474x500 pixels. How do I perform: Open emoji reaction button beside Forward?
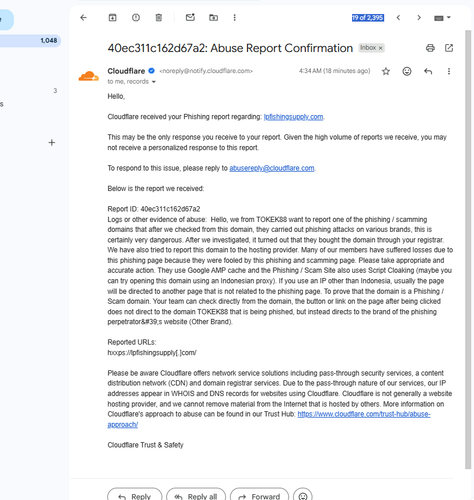[303, 496]
